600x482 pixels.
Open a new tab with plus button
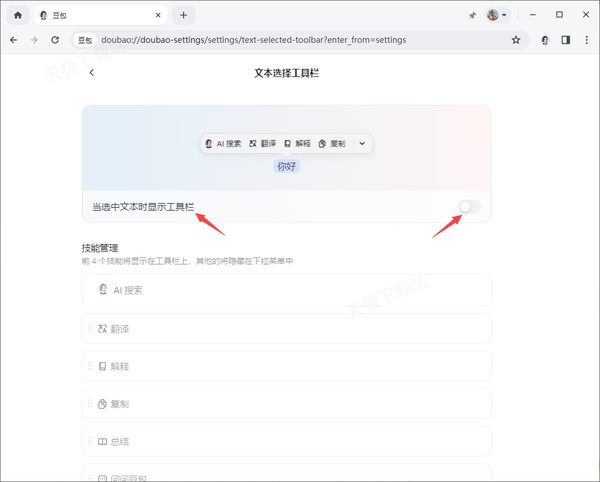(x=183, y=15)
